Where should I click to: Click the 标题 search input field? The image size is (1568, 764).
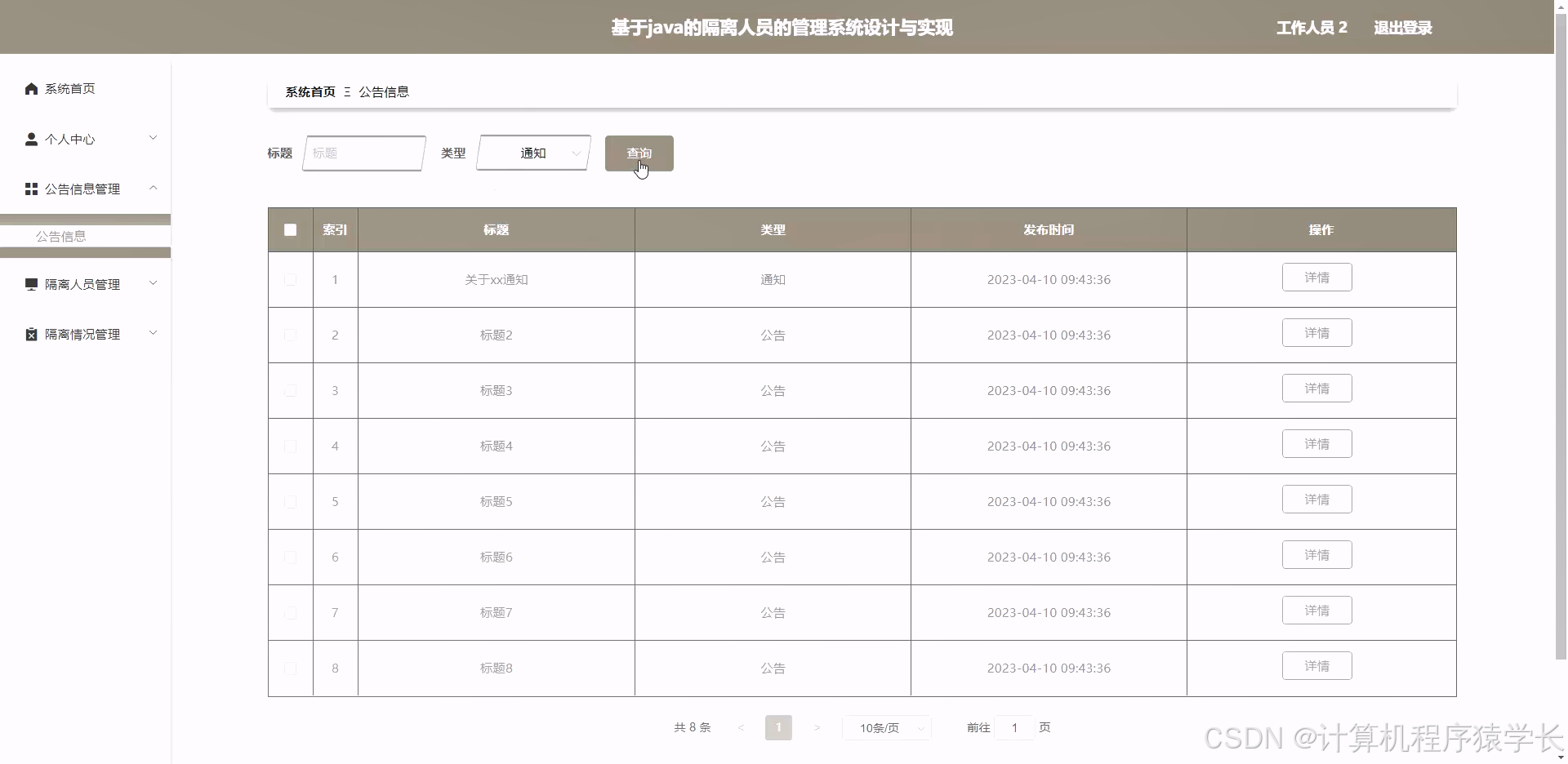[x=363, y=153]
